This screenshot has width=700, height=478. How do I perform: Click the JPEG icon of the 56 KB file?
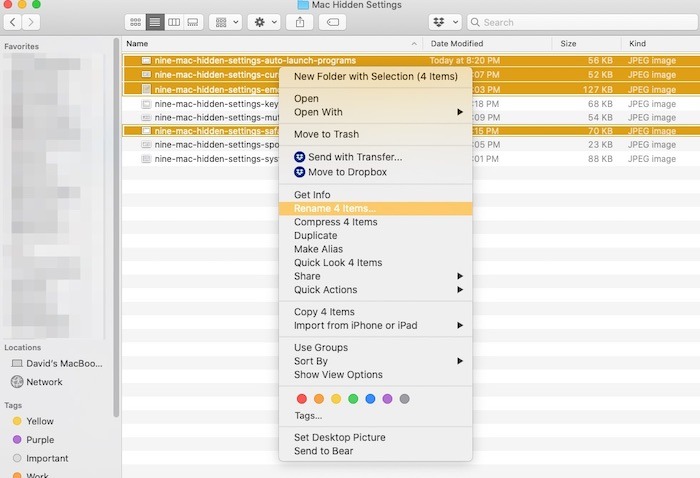pyautogui.click(x=146, y=60)
